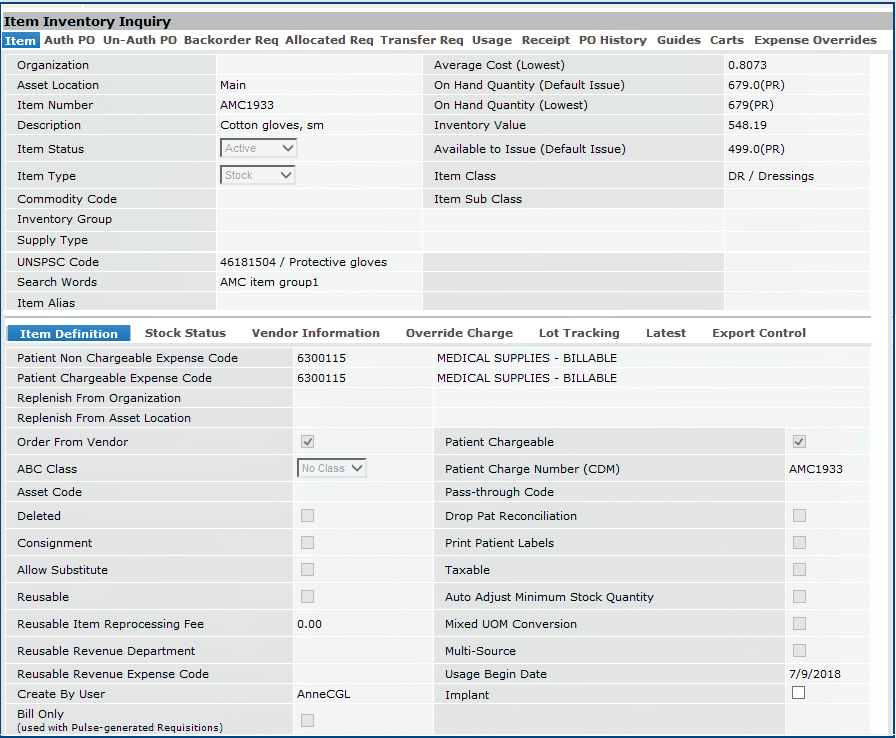
Task: Click the Item Number value AMC1933
Action: coord(247,105)
